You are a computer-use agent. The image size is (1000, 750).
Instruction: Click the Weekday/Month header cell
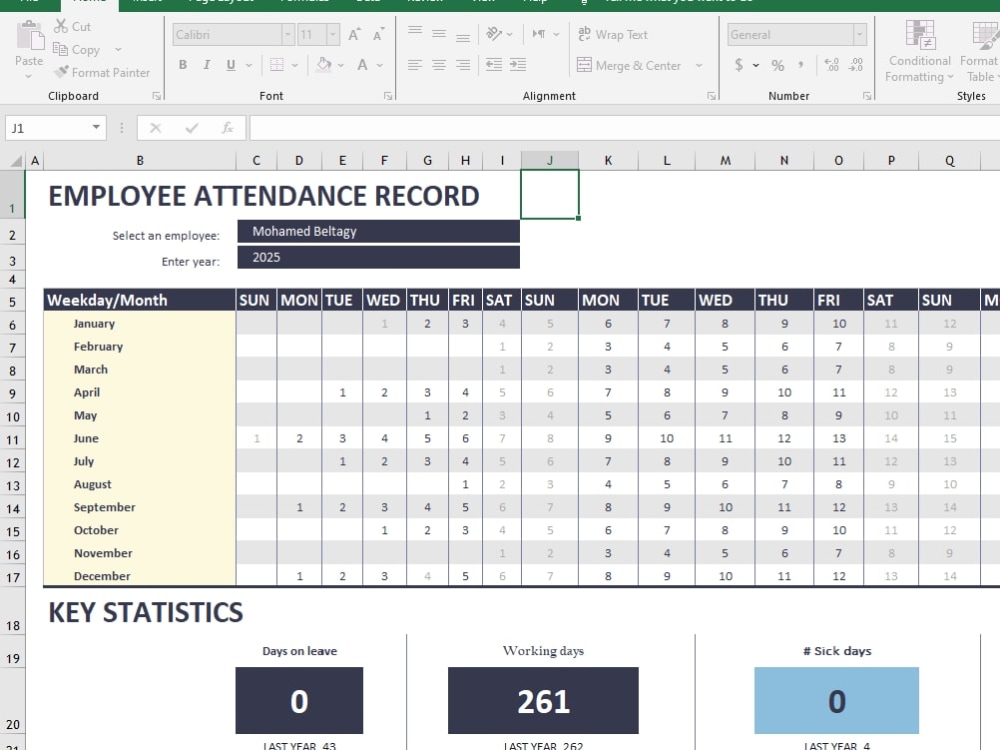(x=139, y=300)
